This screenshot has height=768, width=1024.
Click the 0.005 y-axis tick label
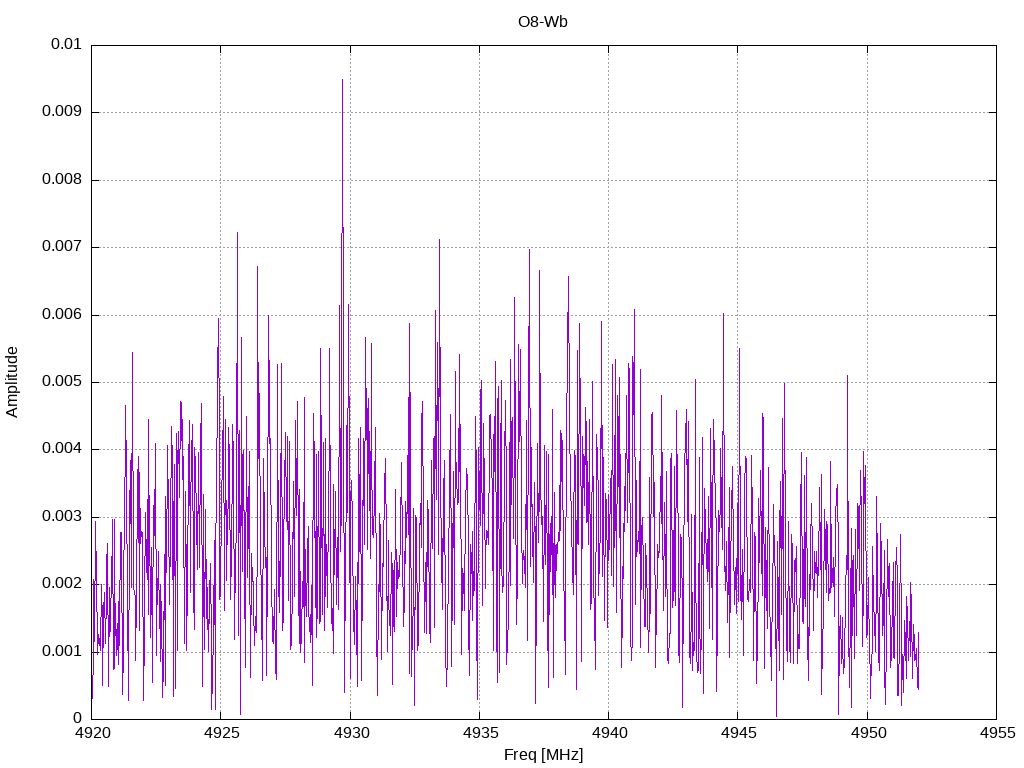pos(62,381)
